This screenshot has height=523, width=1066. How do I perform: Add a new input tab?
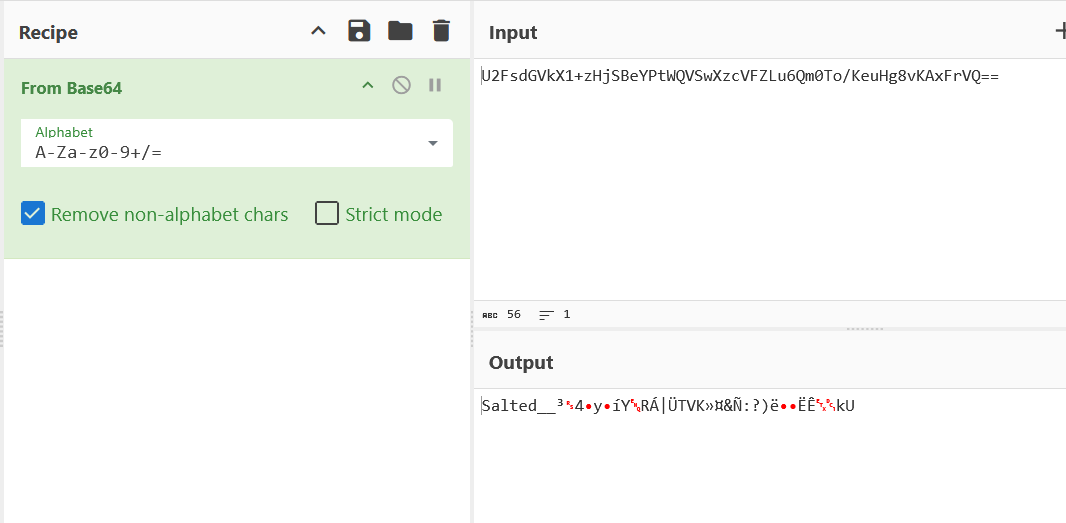click(x=1060, y=31)
